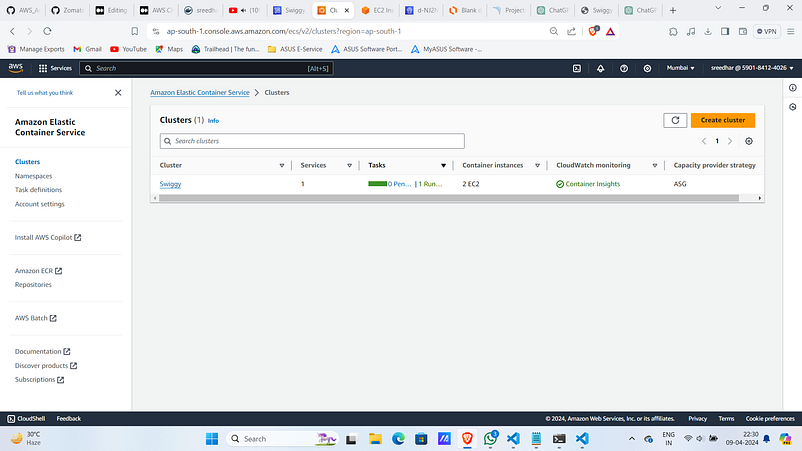Focus the Search clusters field
The height and width of the screenshot is (451, 802).
click(x=312, y=141)
